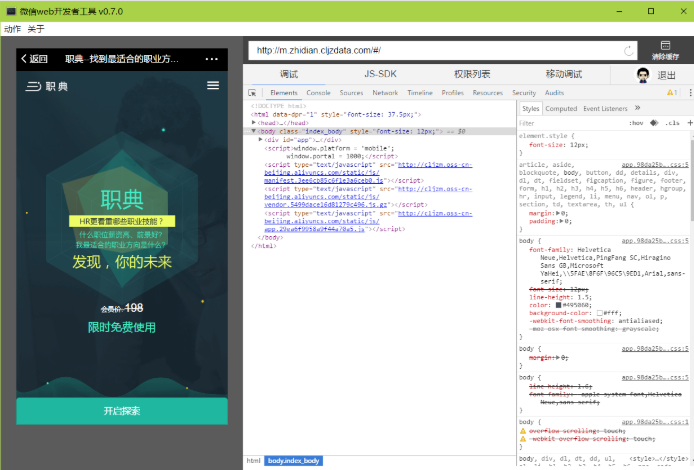The width and height of the screenshot is (694, 470).
Task: Click the user avatar next to 退出
Action: coord(643,75)
